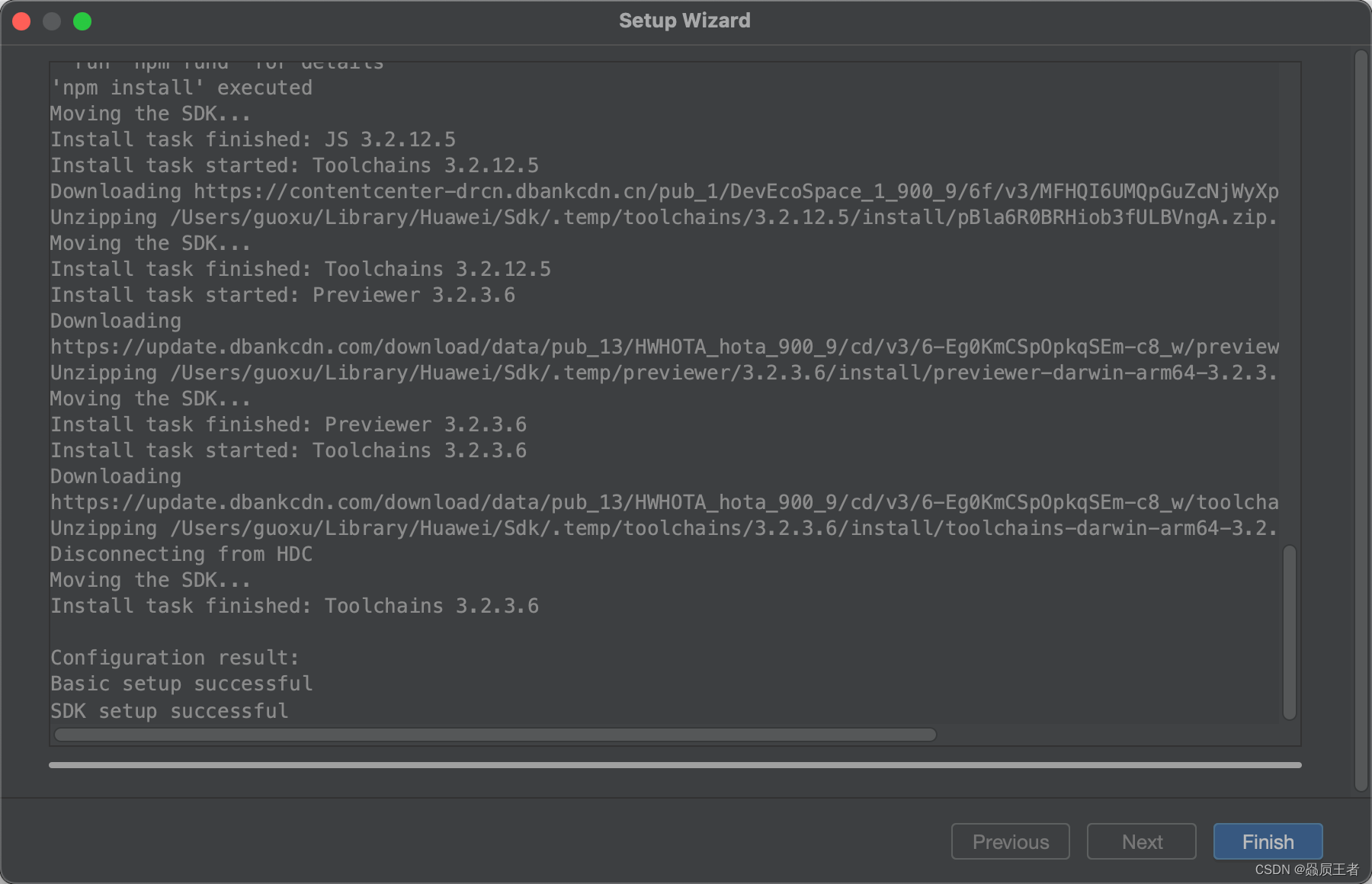
Task: Click 'Install task finished: Previewer 3.2.3.6' line
Action: 288,424
